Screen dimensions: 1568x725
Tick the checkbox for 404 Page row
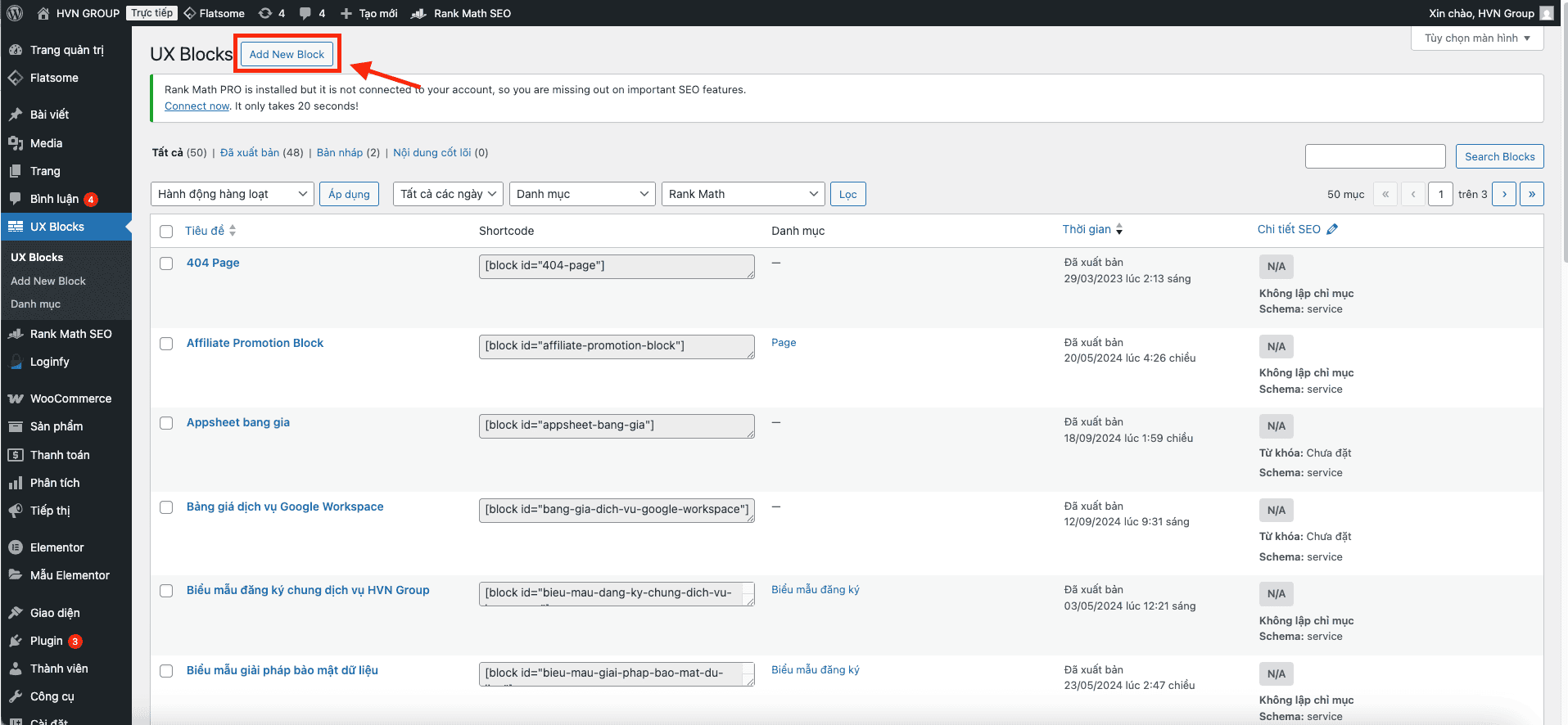tap(166, 263)
